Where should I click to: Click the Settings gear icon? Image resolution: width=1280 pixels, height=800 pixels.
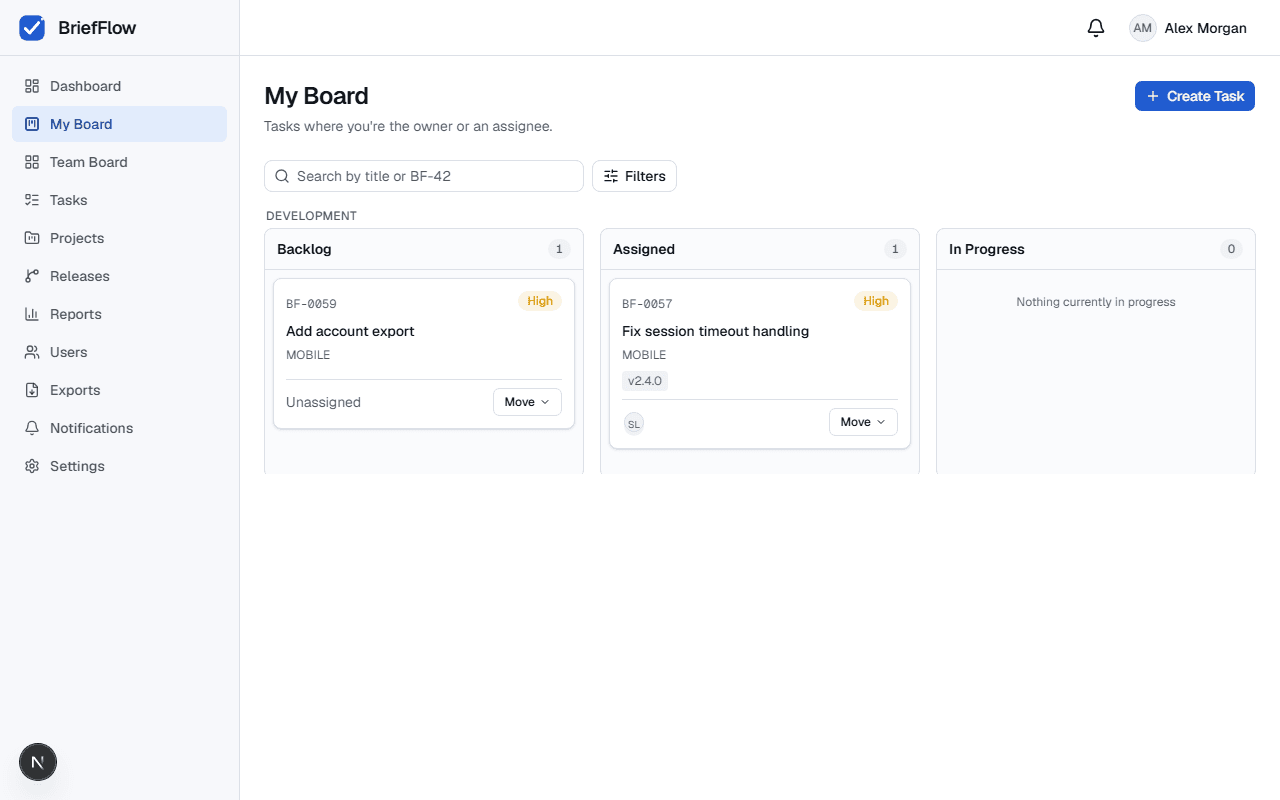tap(32, 466)
